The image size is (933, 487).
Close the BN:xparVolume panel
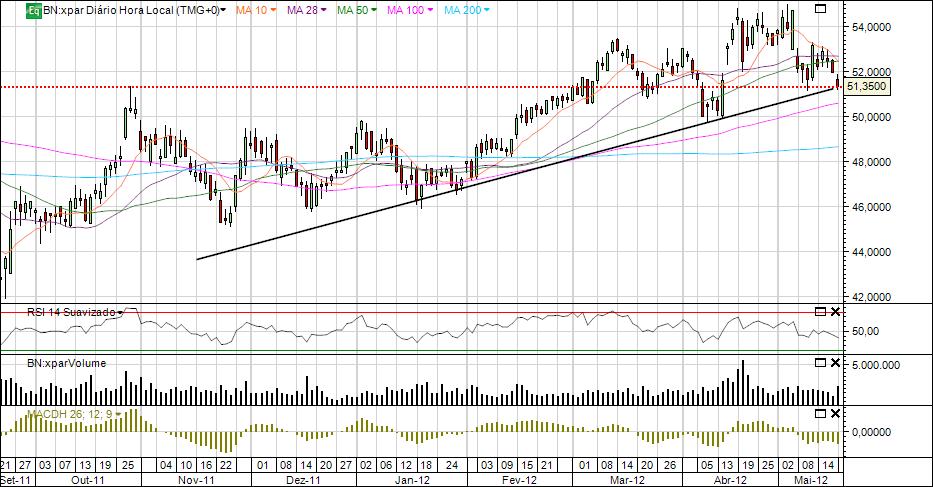pos(835,363)
